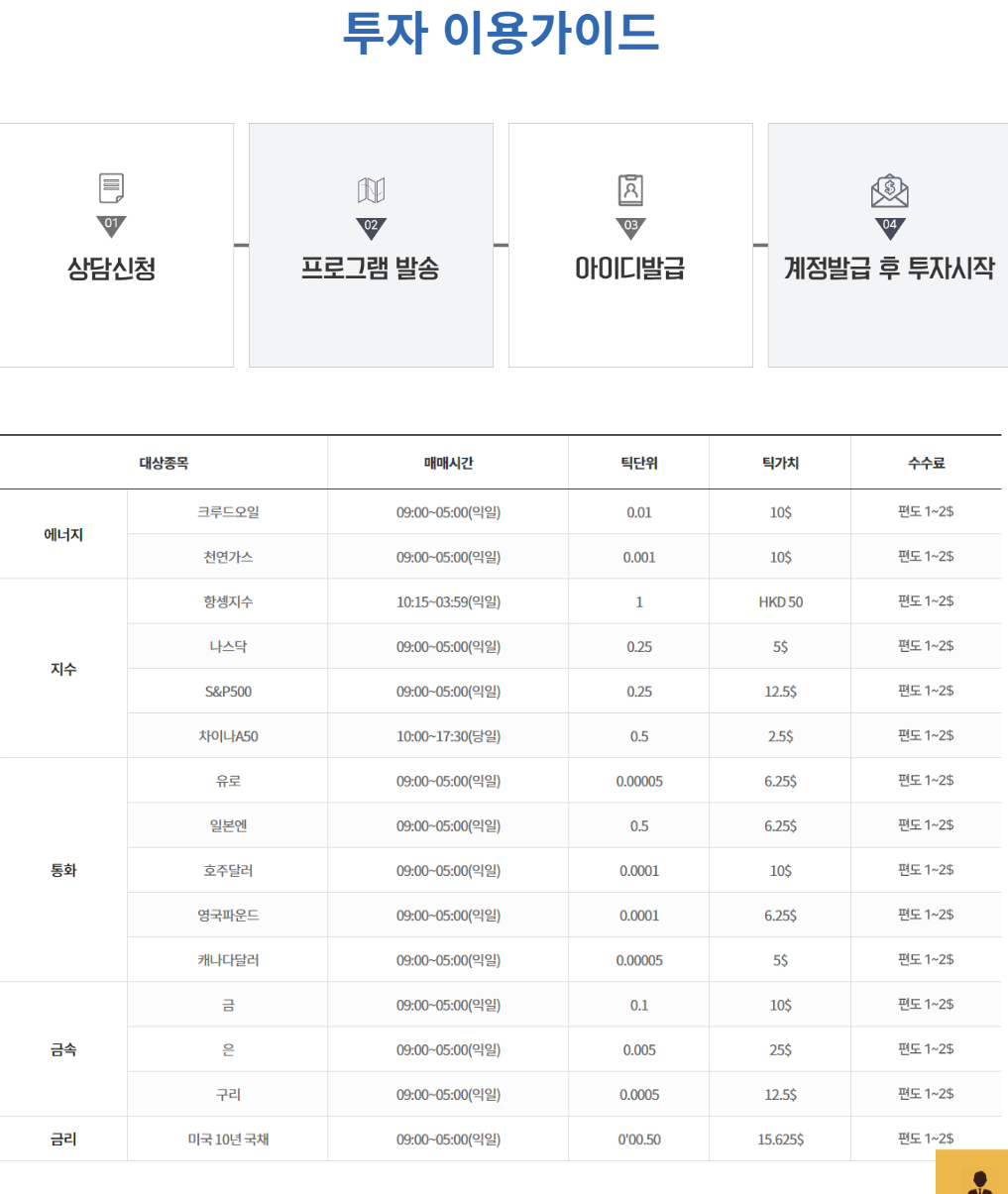The width and height of the screenshot is (1008, 1194).
Task: Select the 미국 10년 국채 row name
Action: click(x=228, y=1140)
